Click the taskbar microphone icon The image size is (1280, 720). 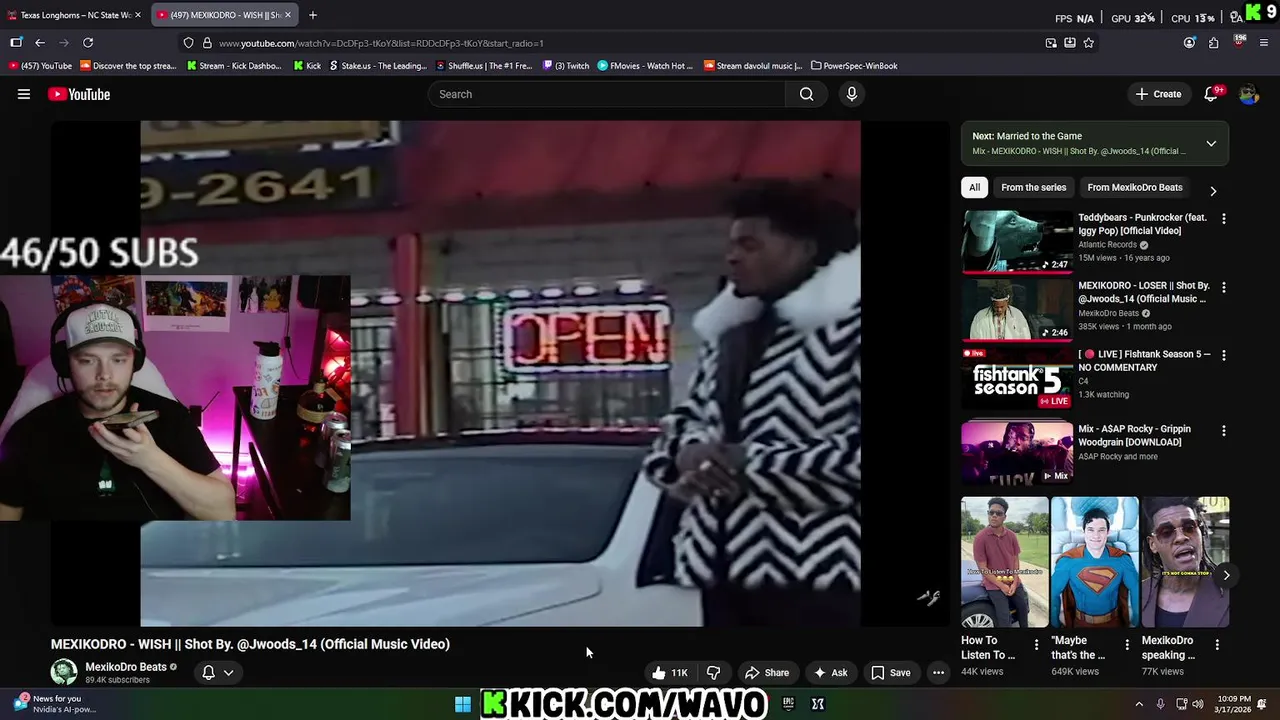[x=1160, y=704]
